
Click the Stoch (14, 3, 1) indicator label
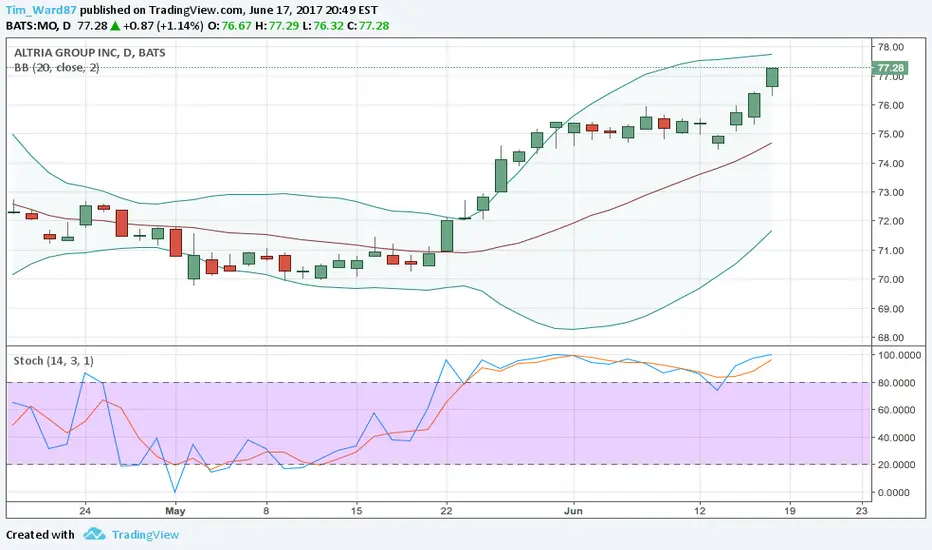(x=53, y=361)
